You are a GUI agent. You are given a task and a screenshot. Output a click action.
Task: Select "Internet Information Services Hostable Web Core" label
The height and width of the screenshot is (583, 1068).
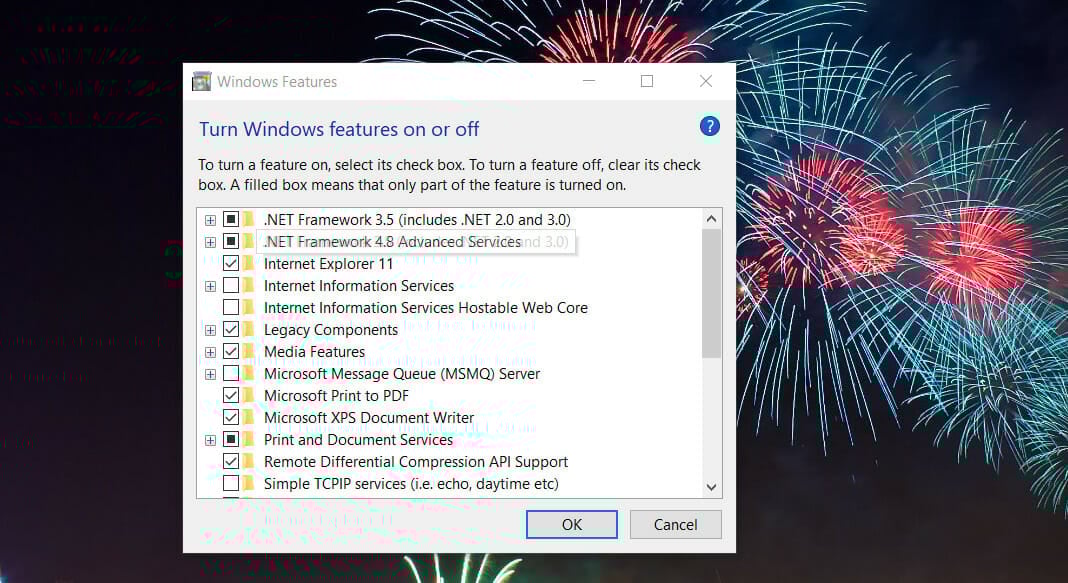(426, 307)
